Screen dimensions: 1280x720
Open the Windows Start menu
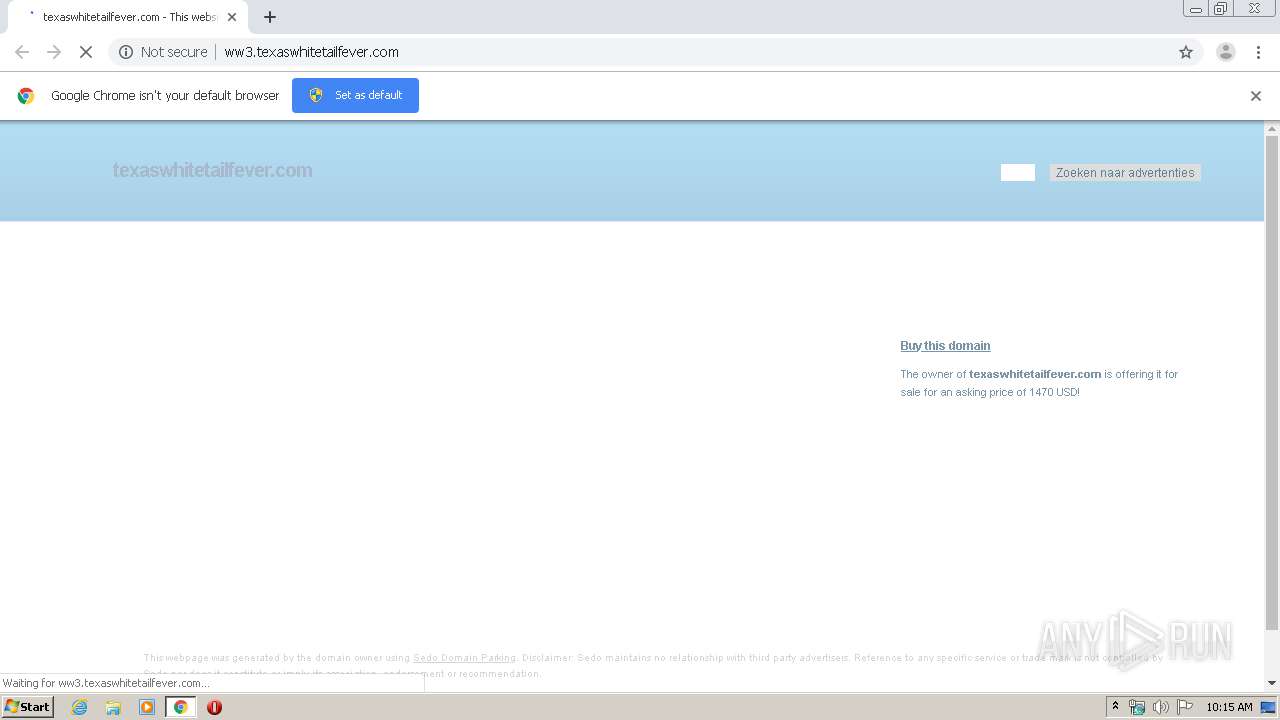coord(28,707)
